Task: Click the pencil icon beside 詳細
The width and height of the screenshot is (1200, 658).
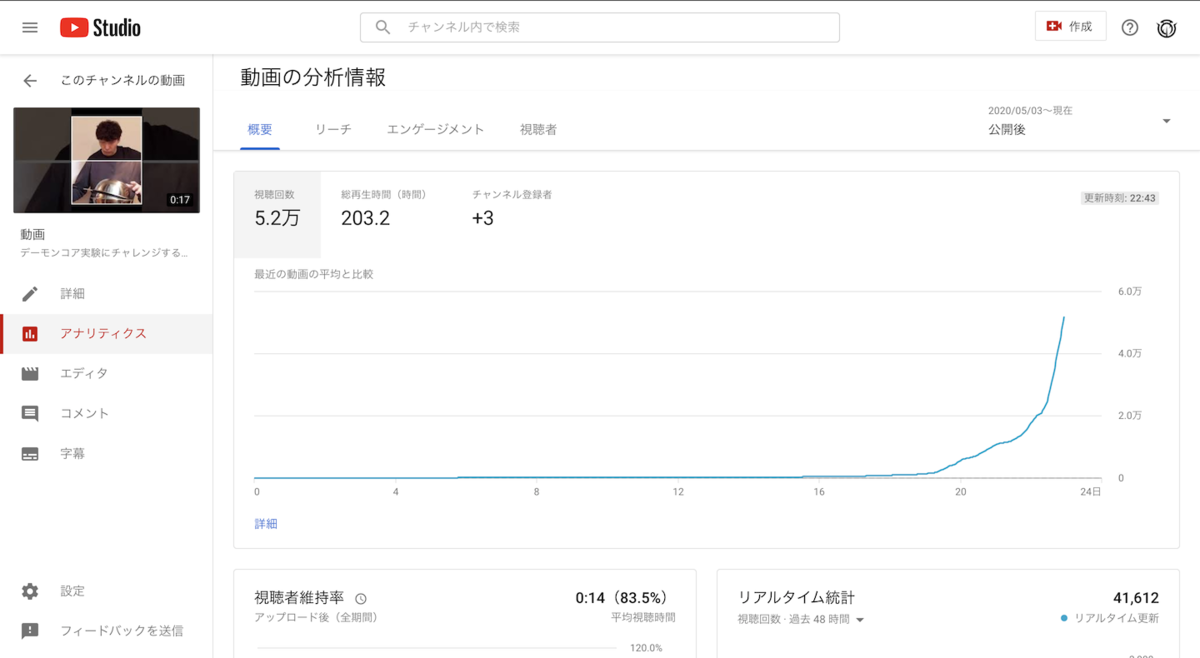Action: pos(30,294)
